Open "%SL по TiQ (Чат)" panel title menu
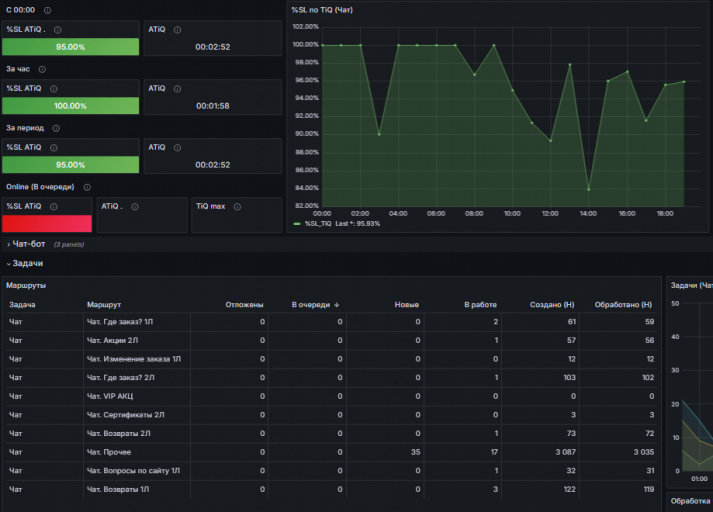 (x=322, y=10)
